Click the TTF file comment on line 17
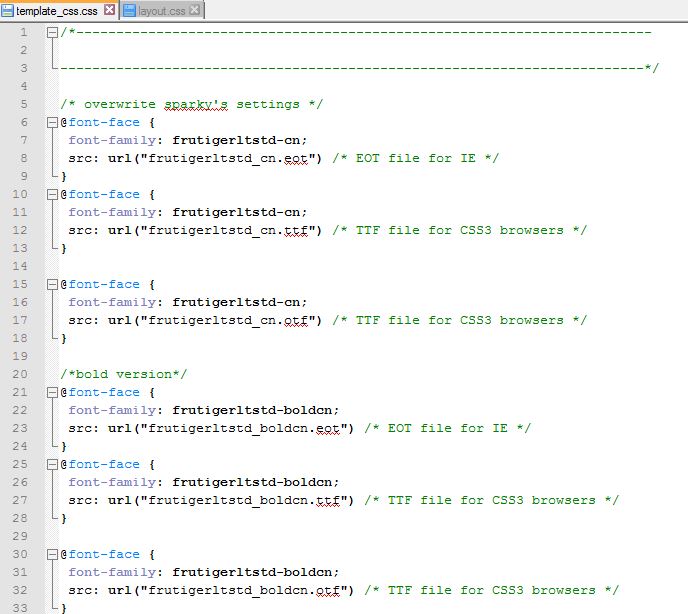The image size is (688, 614). point(459,320)
